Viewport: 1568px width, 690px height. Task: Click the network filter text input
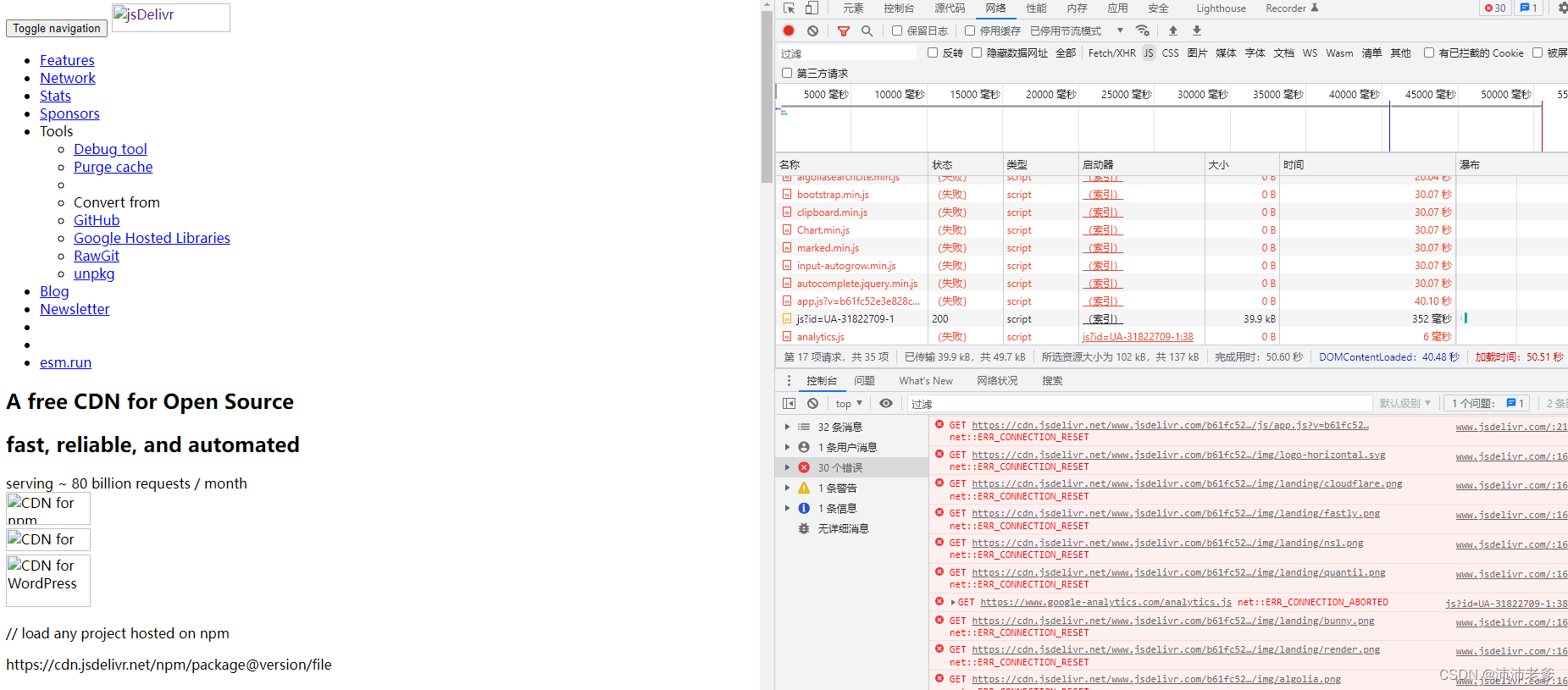click(x=847, y=53)
